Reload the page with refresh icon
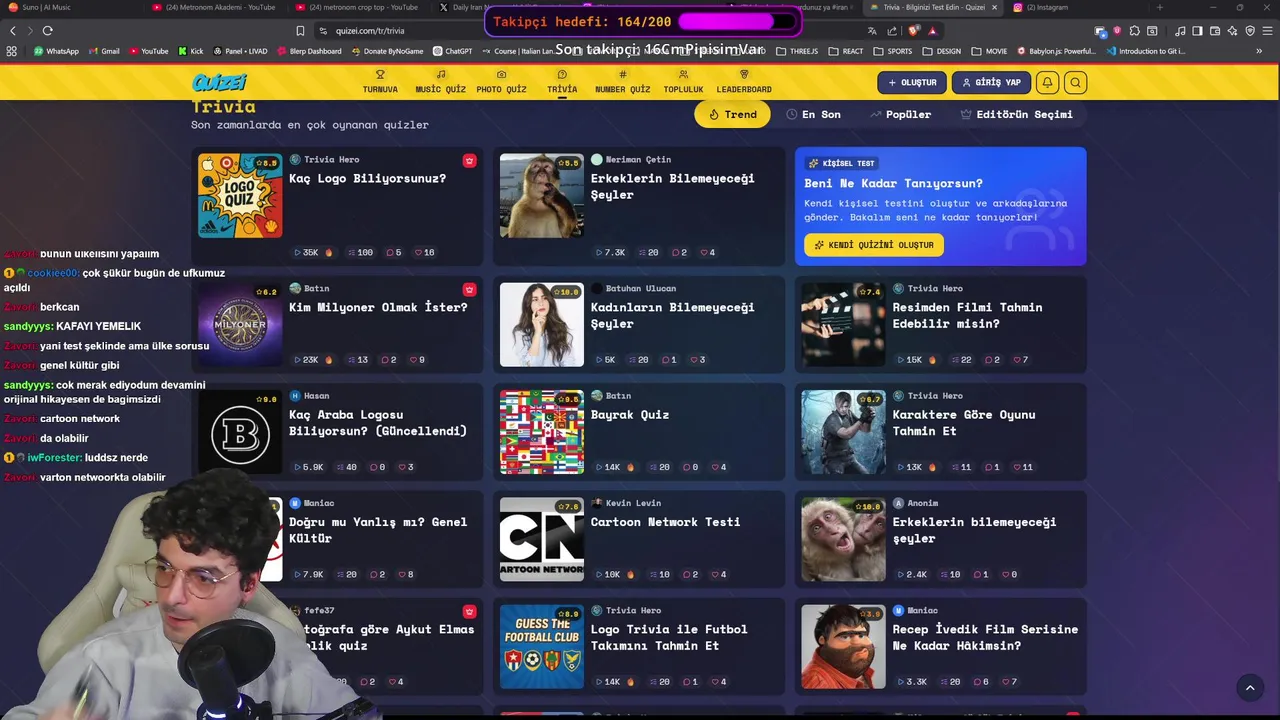The height and width of the screenshot is (720, 1280). 48,31
